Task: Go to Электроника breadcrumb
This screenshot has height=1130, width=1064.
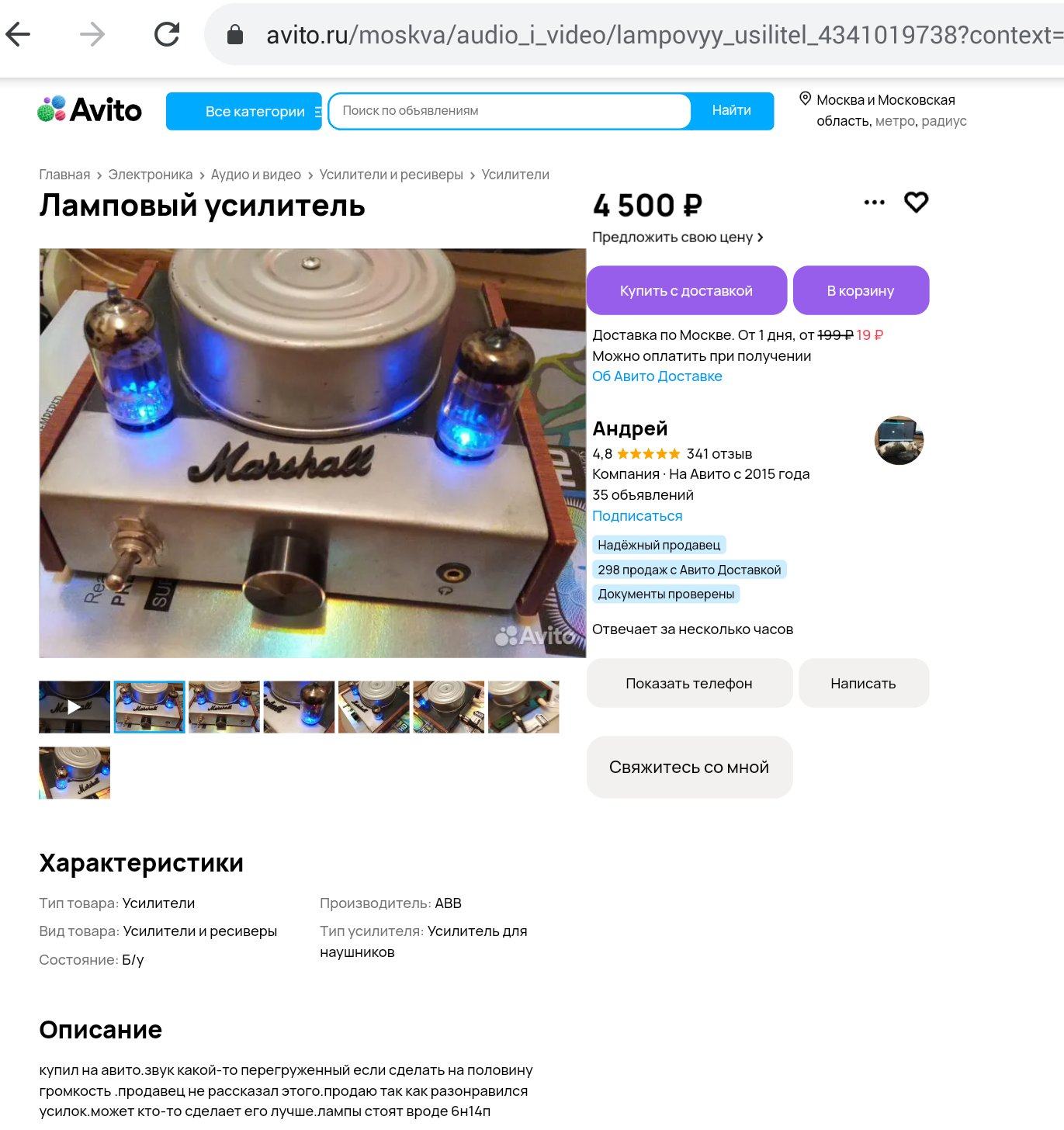Action: click(x=151, y=175)
